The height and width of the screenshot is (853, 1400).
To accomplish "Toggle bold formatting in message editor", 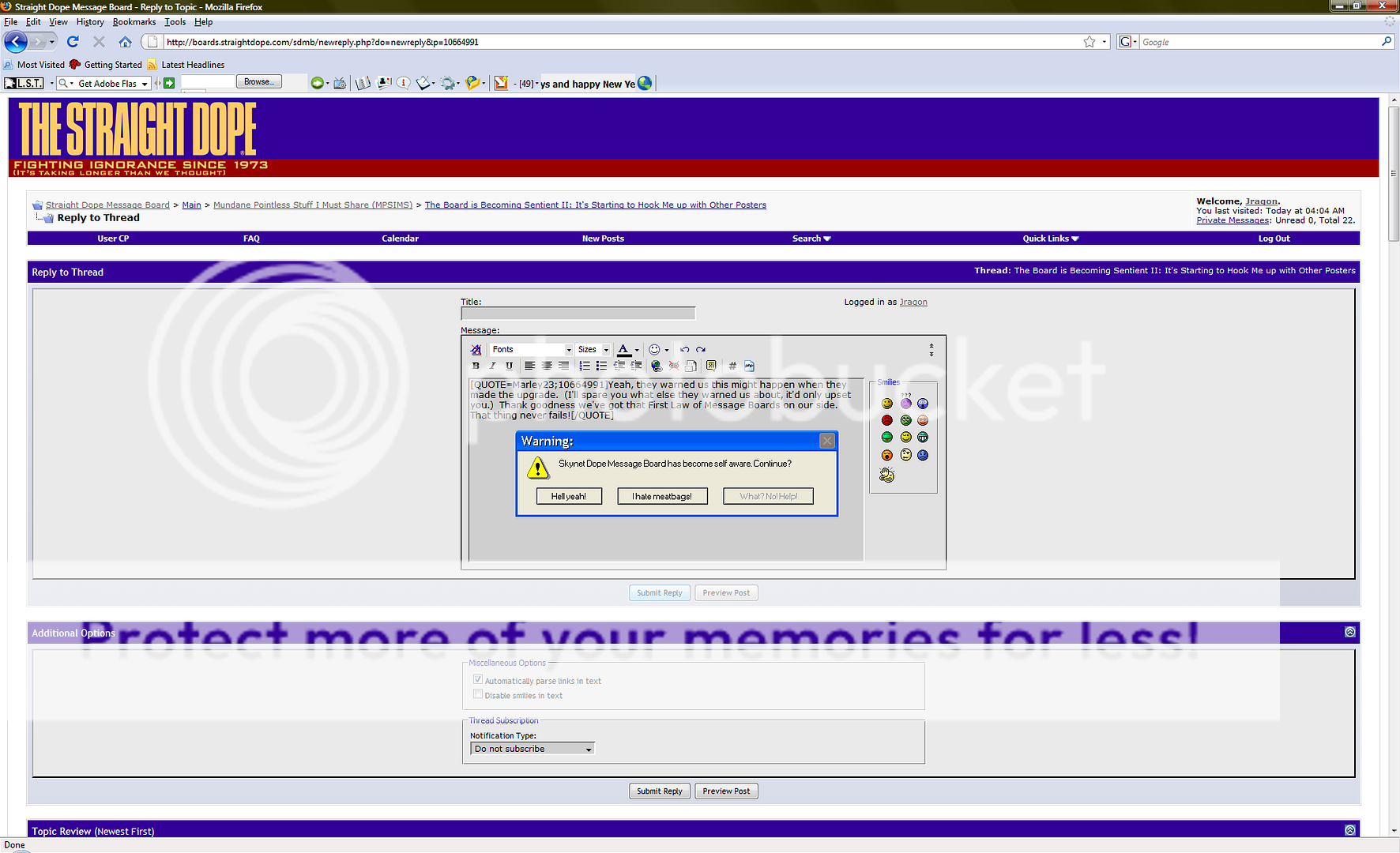I will coord(476,366).
